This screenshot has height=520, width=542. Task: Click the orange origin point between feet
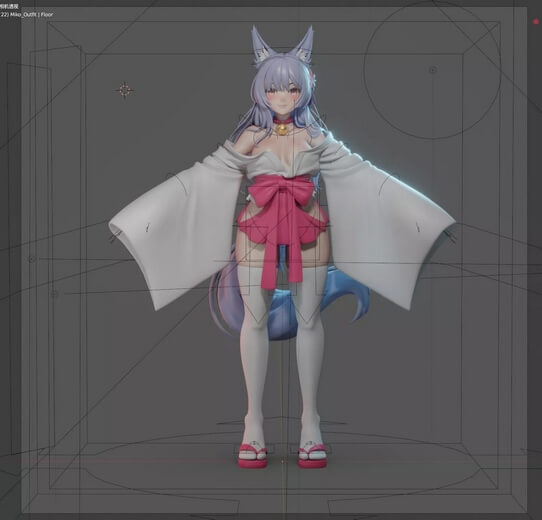282,461
